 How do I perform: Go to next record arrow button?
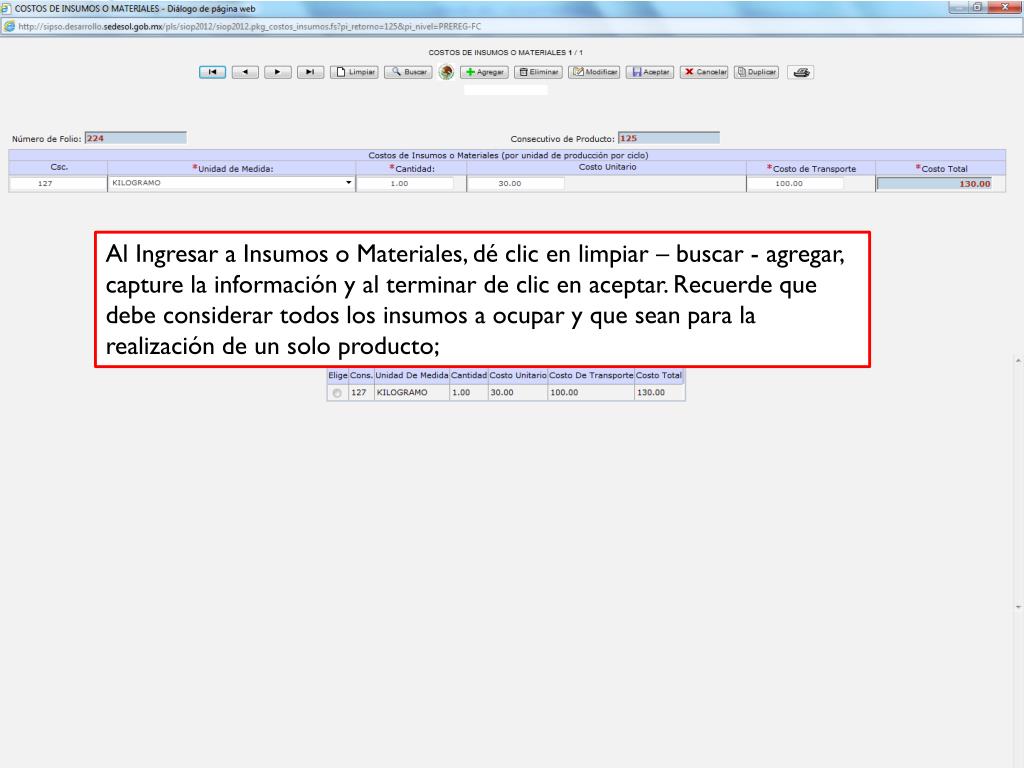[x=278, y=72]
